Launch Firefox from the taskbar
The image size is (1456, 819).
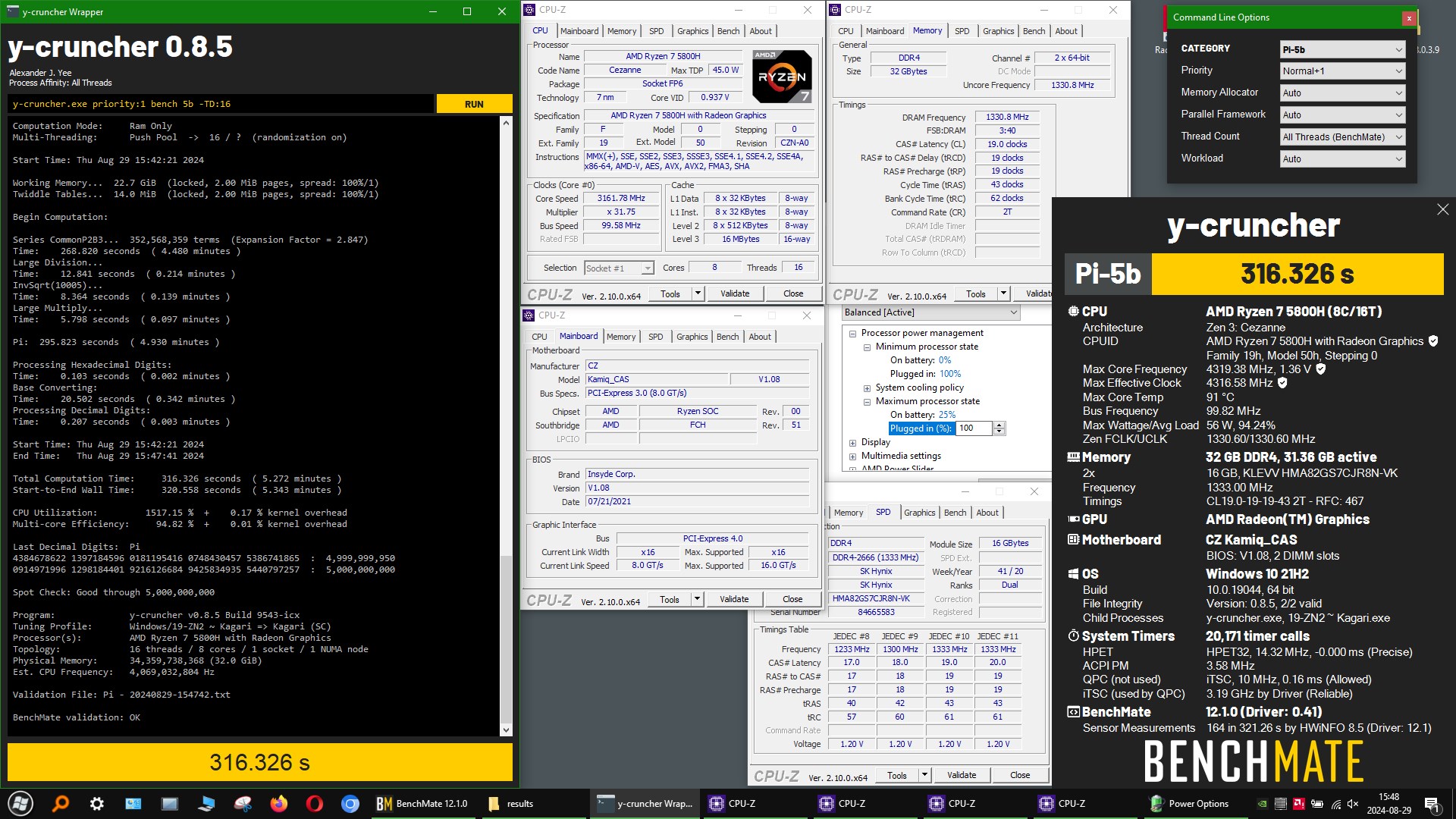click(x=279, y=803)
